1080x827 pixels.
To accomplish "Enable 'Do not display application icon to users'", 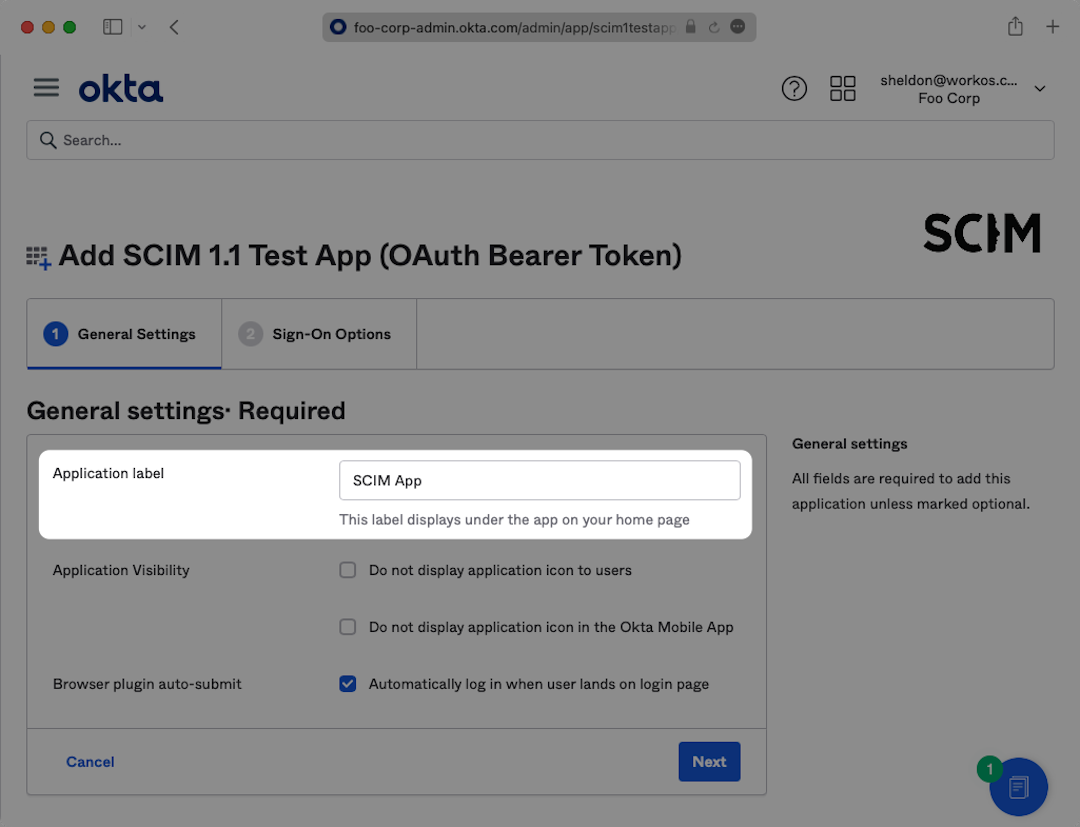I will point(348,570).
